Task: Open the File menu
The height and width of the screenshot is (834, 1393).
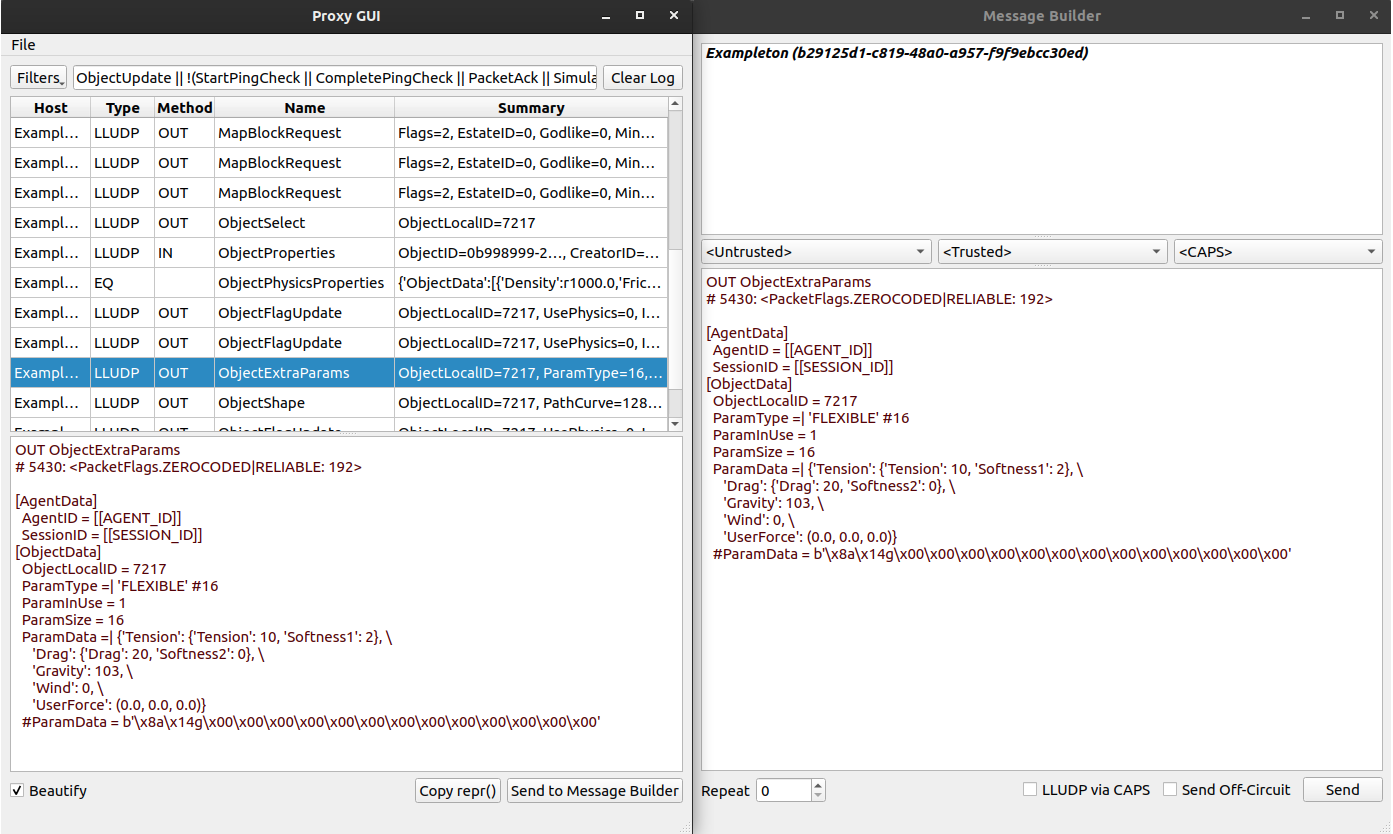Action: pyautogui.click(x=22, y=44)
